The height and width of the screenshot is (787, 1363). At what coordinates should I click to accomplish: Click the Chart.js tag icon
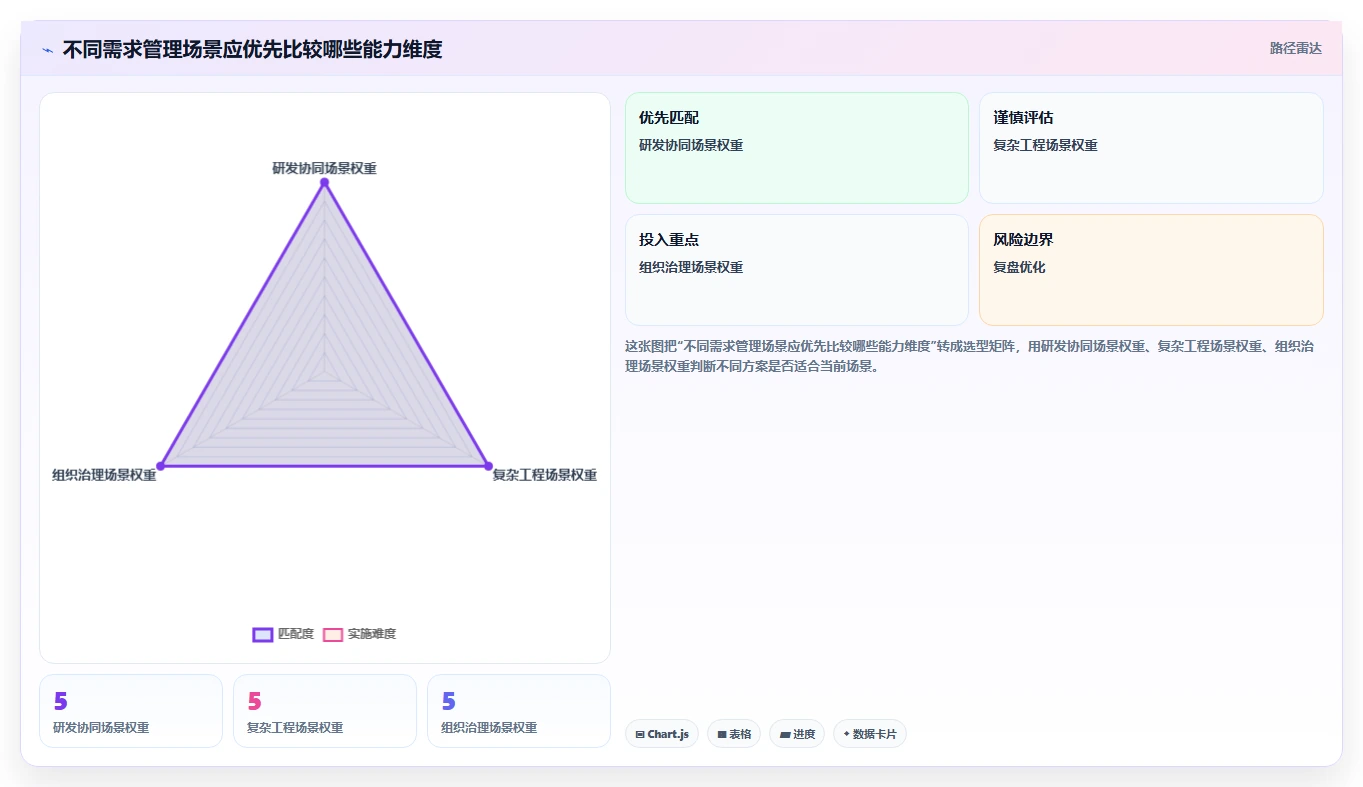pos(640,734)
